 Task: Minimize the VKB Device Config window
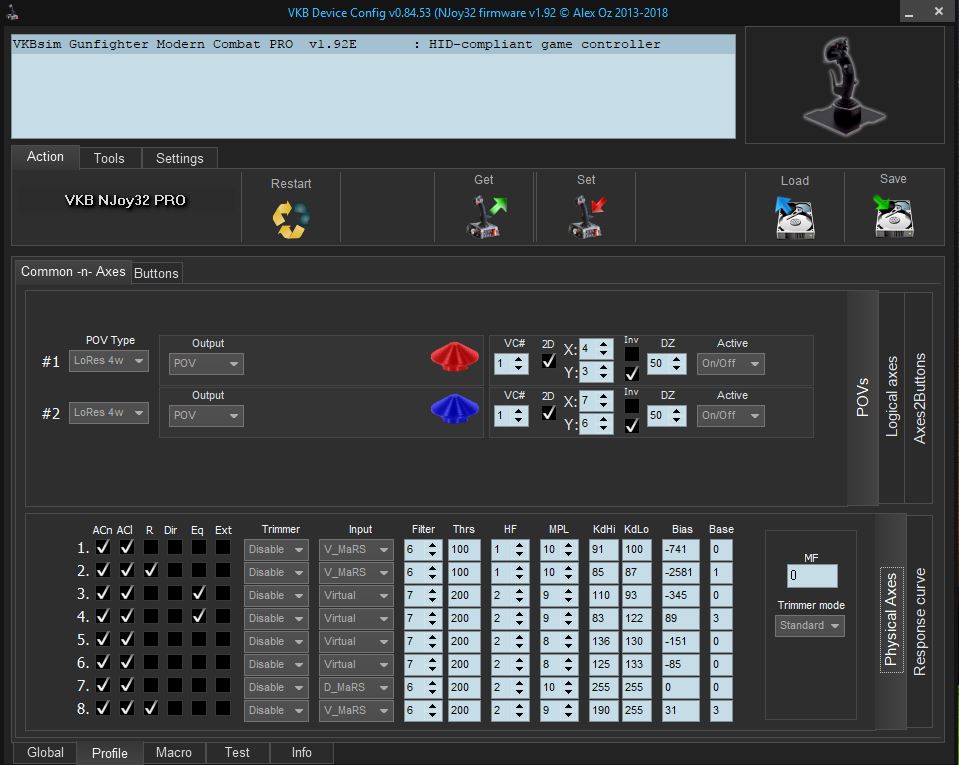coord(909,12)
